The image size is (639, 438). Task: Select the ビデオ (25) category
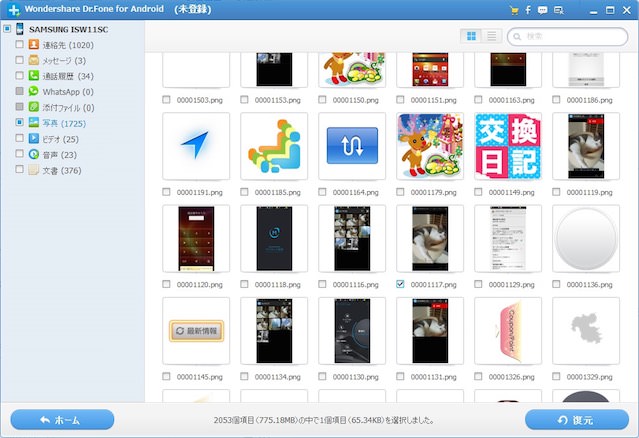[60, 139]
